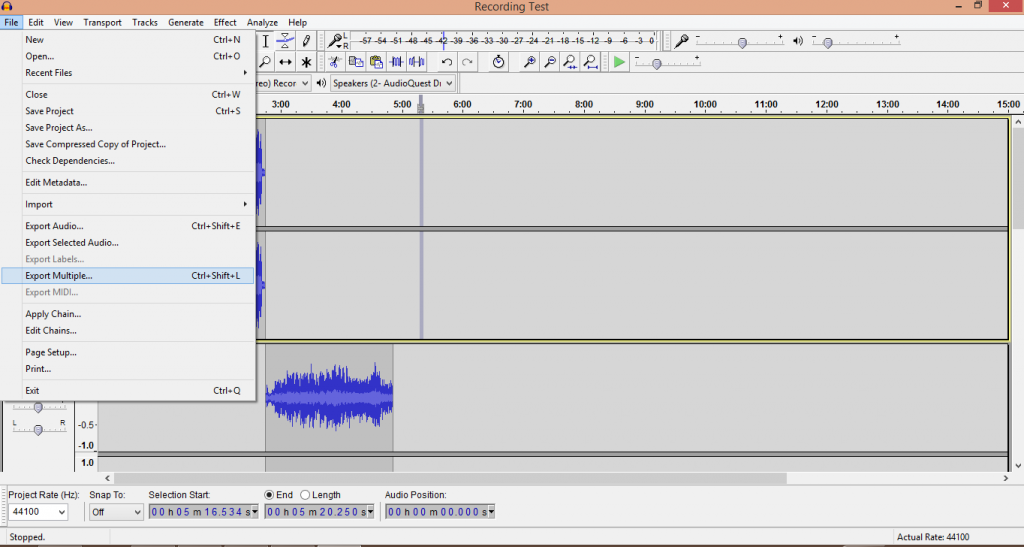
Task: Click the track pan L/R slider
Action: pos(38,428)
